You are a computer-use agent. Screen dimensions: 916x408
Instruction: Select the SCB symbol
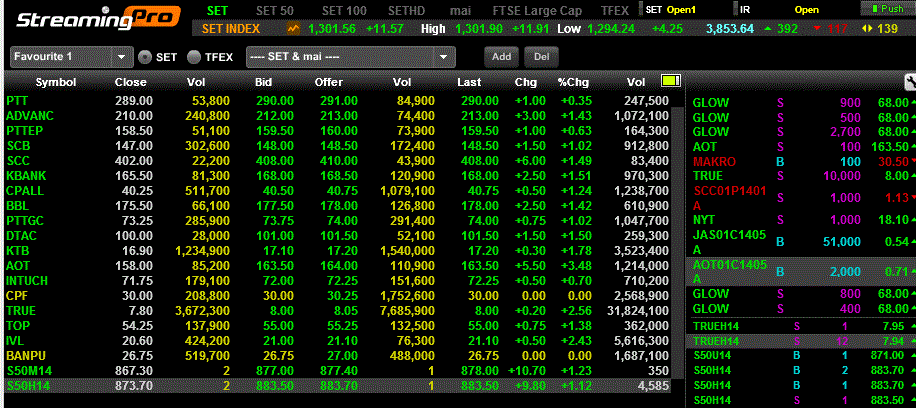[18, 146]
